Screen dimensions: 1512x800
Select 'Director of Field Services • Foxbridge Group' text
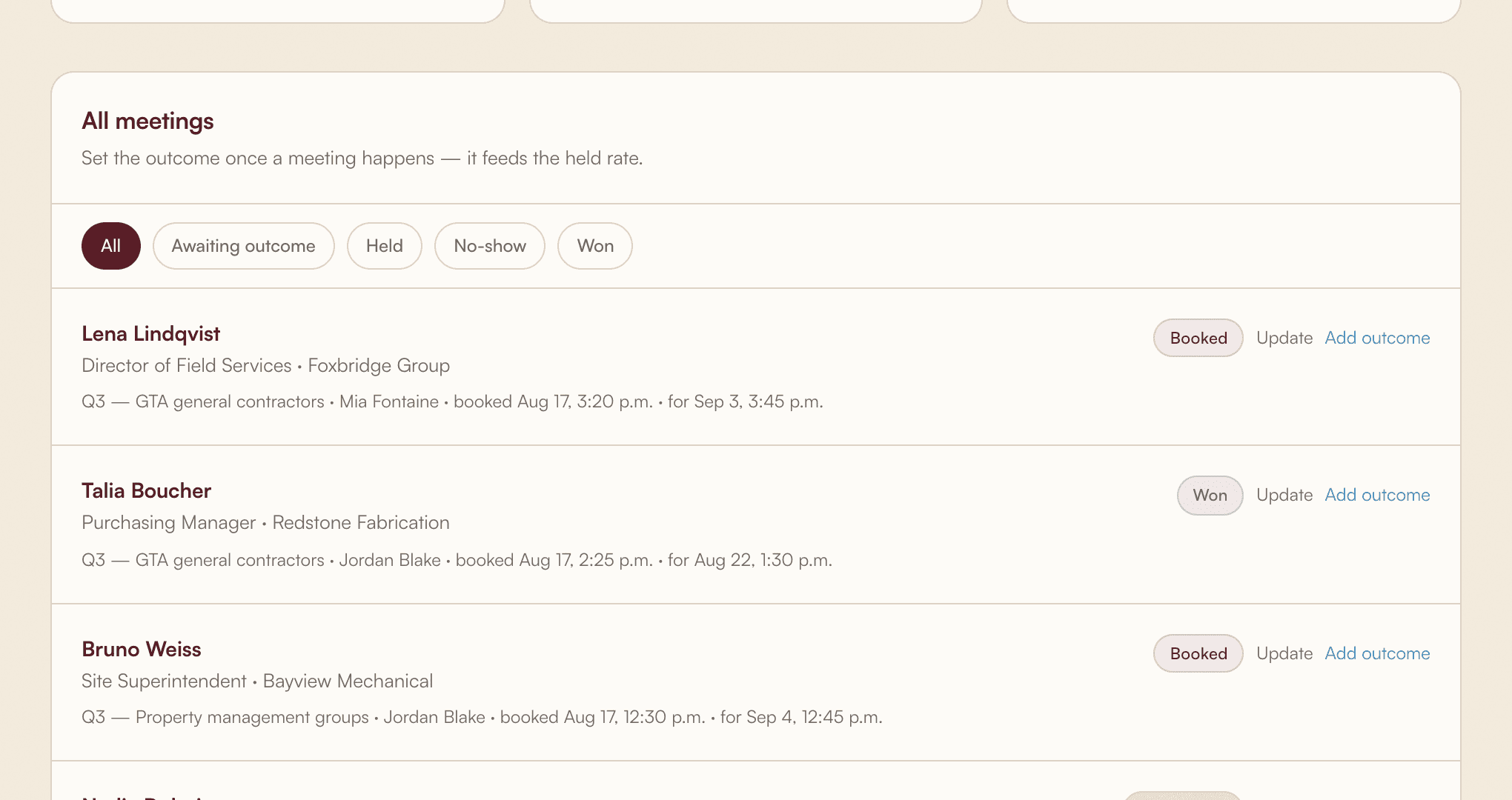click(x=265, y=366)
